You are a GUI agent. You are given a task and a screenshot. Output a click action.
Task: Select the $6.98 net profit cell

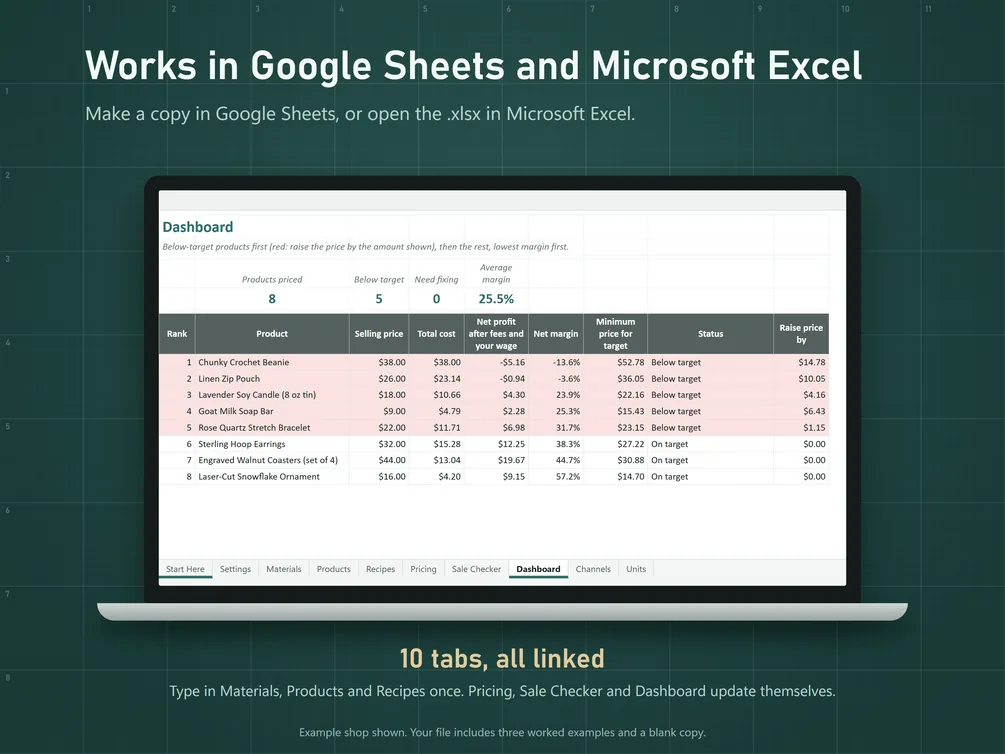[496, 428]
